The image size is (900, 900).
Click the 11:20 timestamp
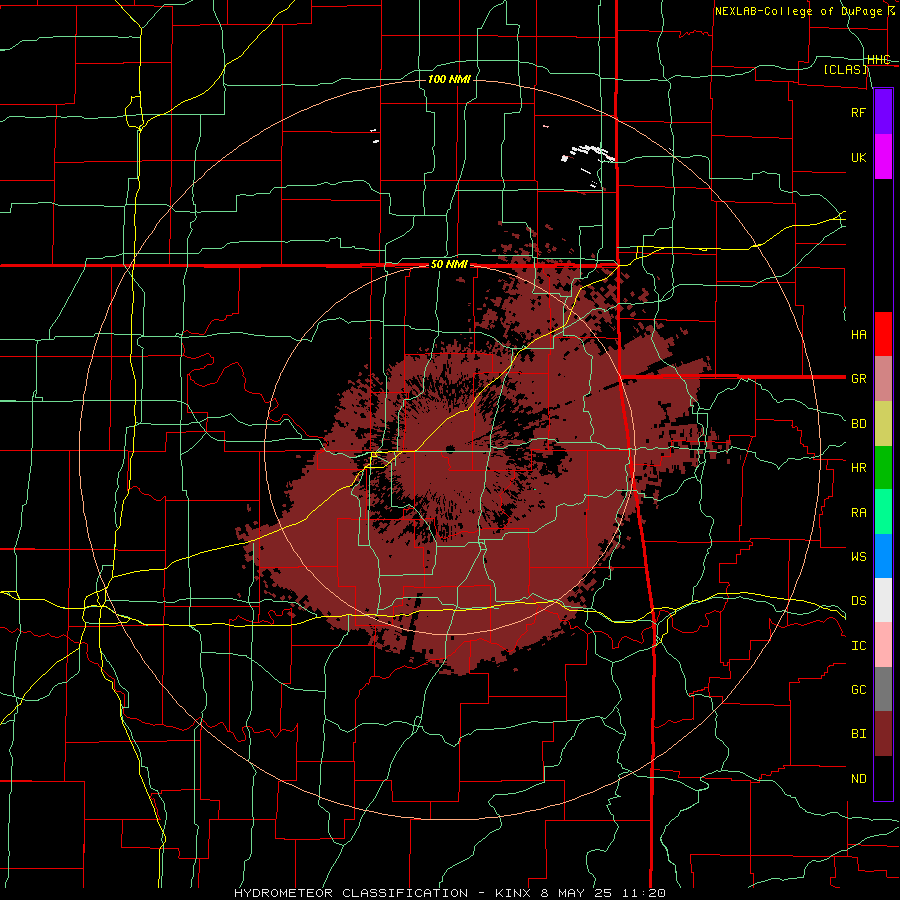(642, 893)
